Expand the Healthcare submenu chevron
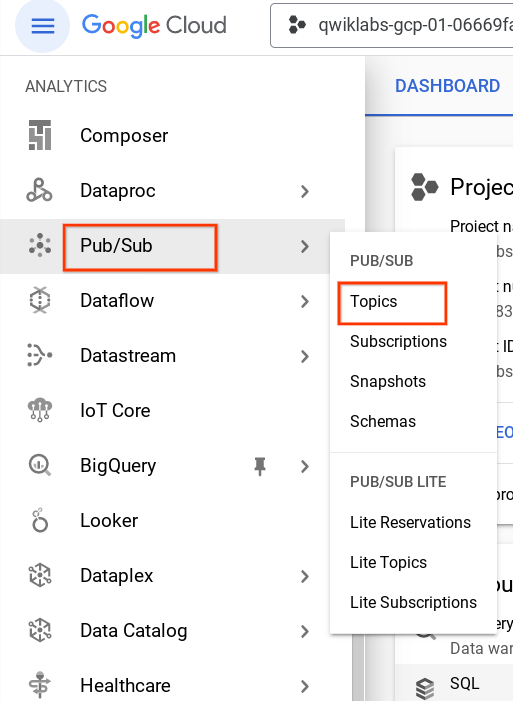This screenshot has height=701, width=513. click(x=305, y=686)
